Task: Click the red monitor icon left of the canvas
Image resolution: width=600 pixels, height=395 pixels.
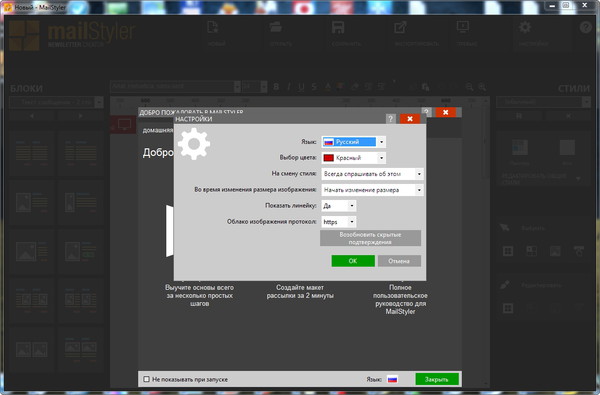Action: (x=124, y=124)
